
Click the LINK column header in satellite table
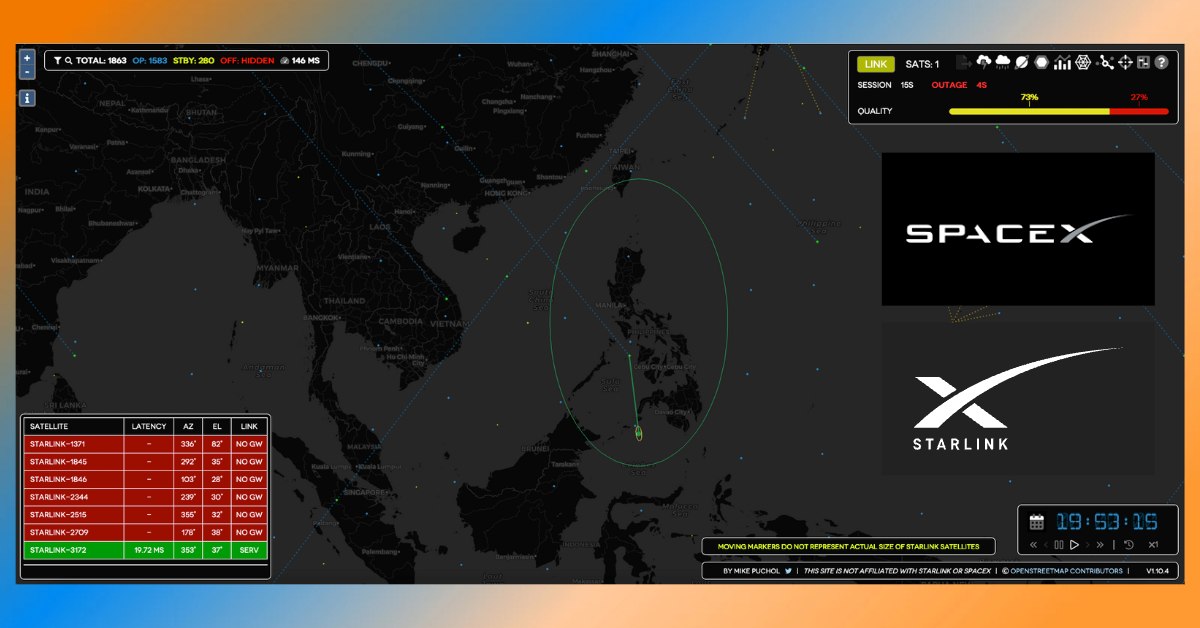[x=248, y=426]
